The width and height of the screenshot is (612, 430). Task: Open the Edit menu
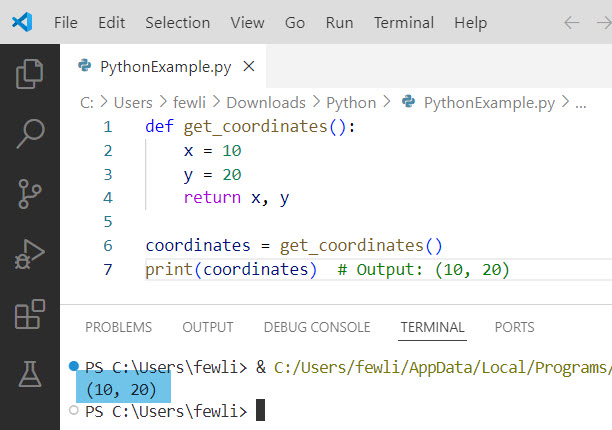(x=112, y=23)
